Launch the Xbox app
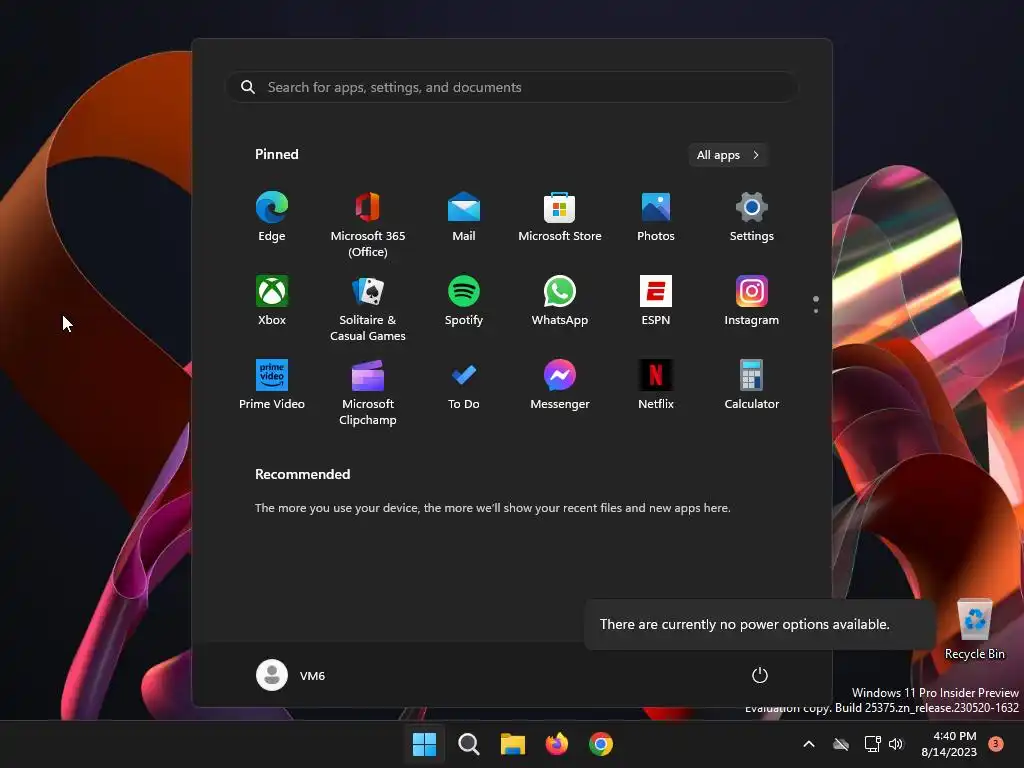The width and height of the screenshot is (1024, 768). tap(272, 301)
